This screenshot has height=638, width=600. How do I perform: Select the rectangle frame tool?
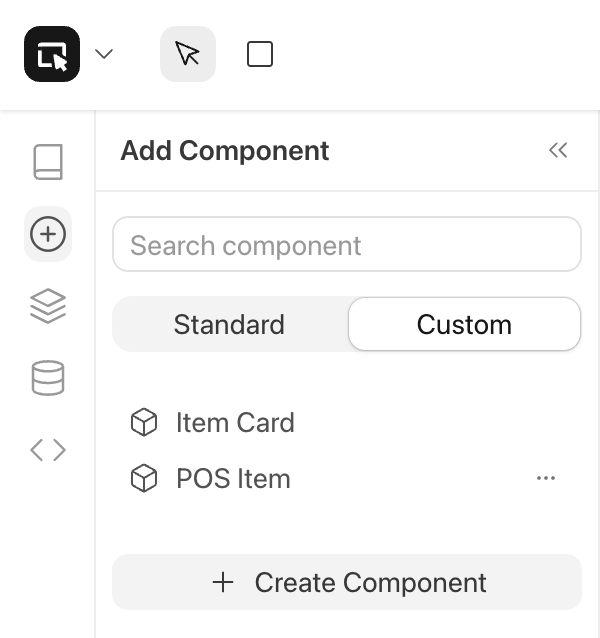pos(260,54)
